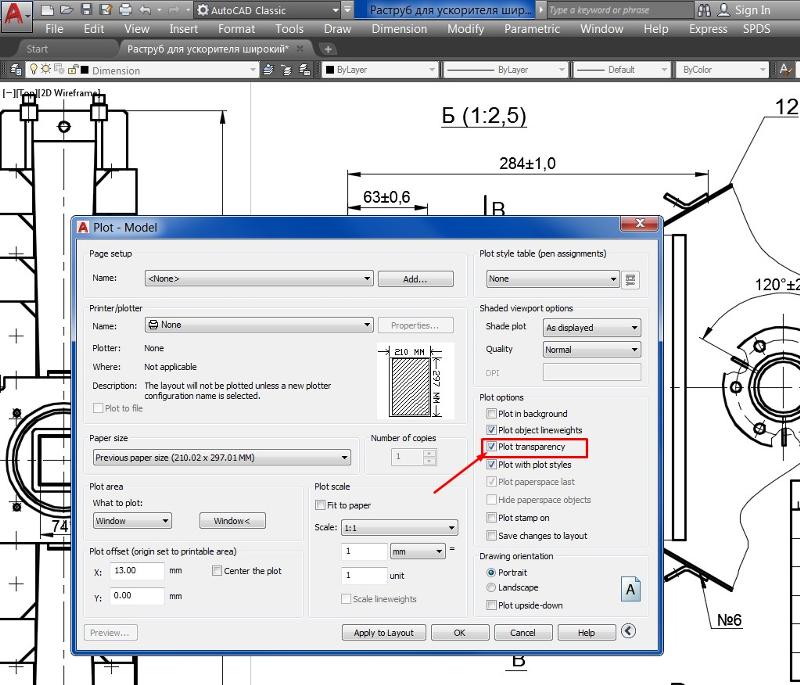Open the ByLayer color control dropdown

[380, 70]
